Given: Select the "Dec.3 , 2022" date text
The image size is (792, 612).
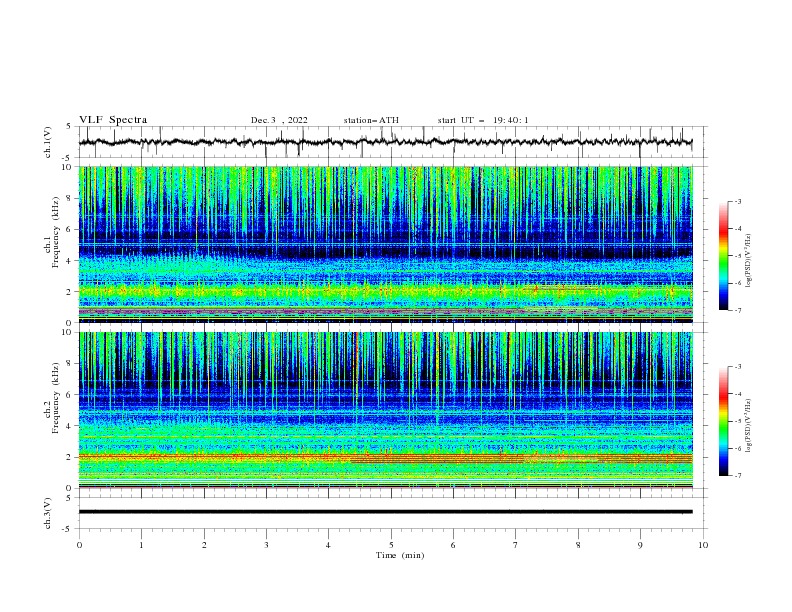Looking at the screenshot, I should [279, 120].
